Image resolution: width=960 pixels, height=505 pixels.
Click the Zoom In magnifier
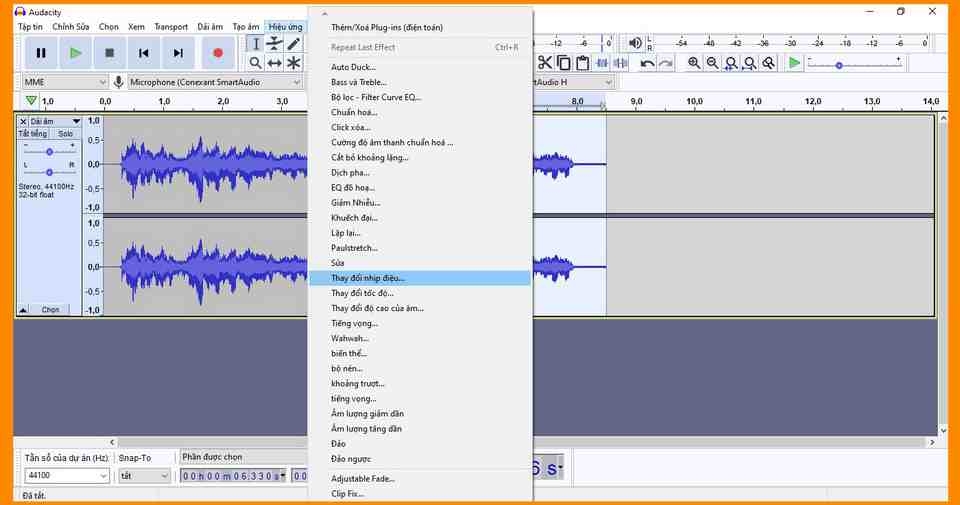click(x=694, y=63)
